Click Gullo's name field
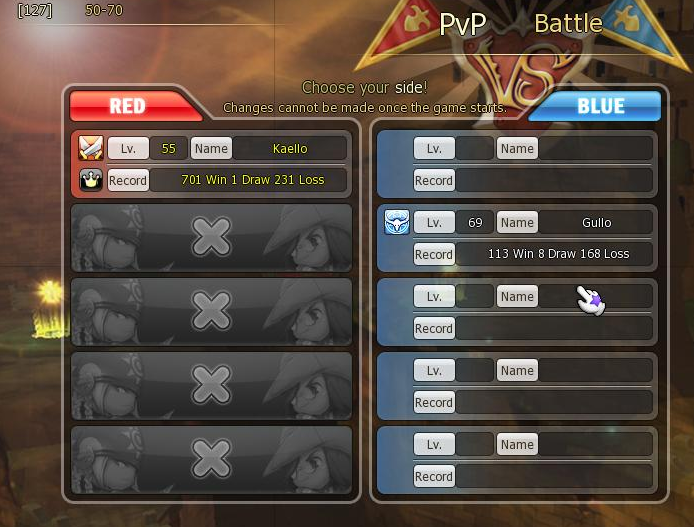Viewport: 694px width, 527px height. (596, 222)
